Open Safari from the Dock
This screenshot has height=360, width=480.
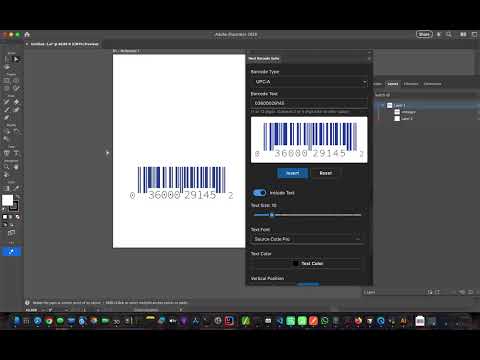tap(38, 321)
